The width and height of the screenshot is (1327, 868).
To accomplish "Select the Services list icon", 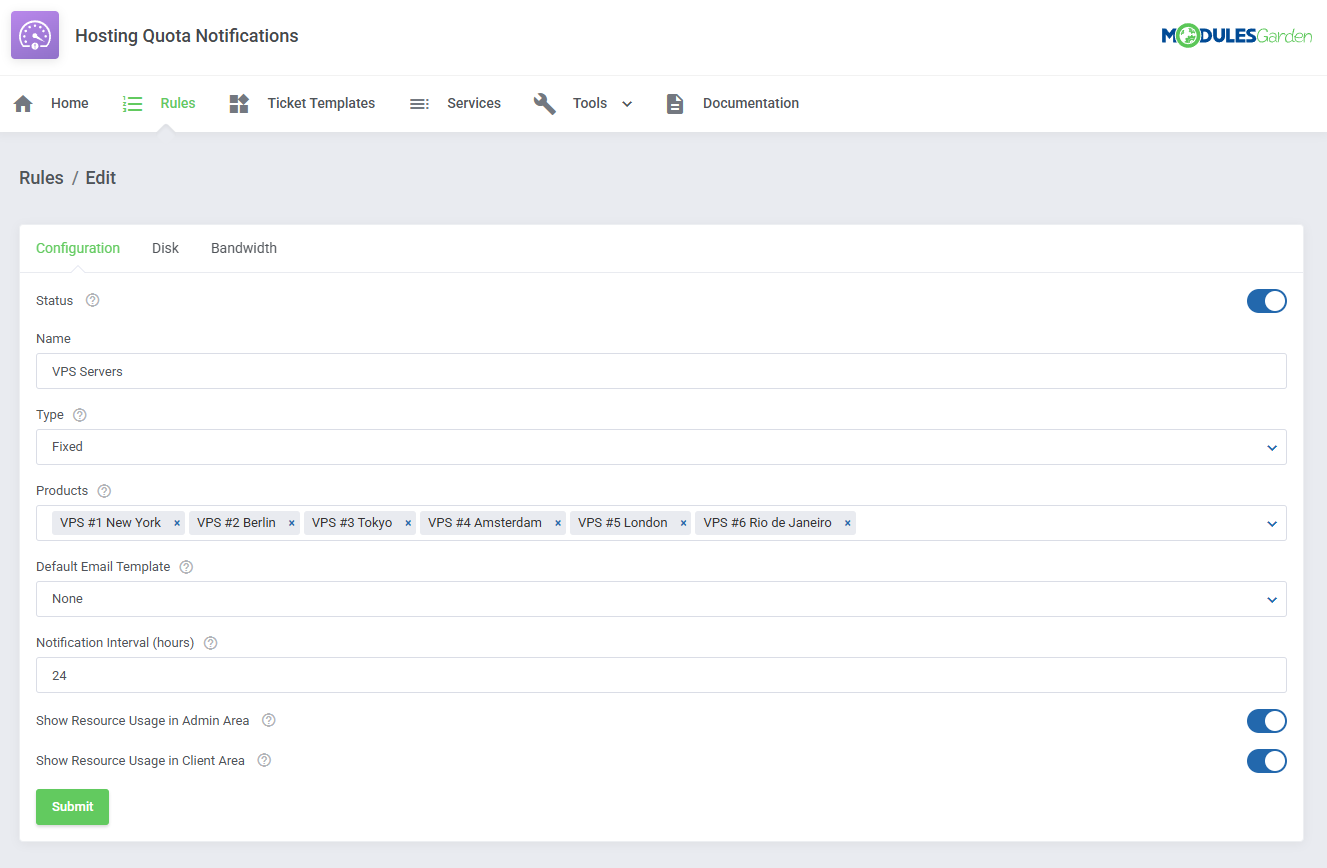I will coord(419,102).
